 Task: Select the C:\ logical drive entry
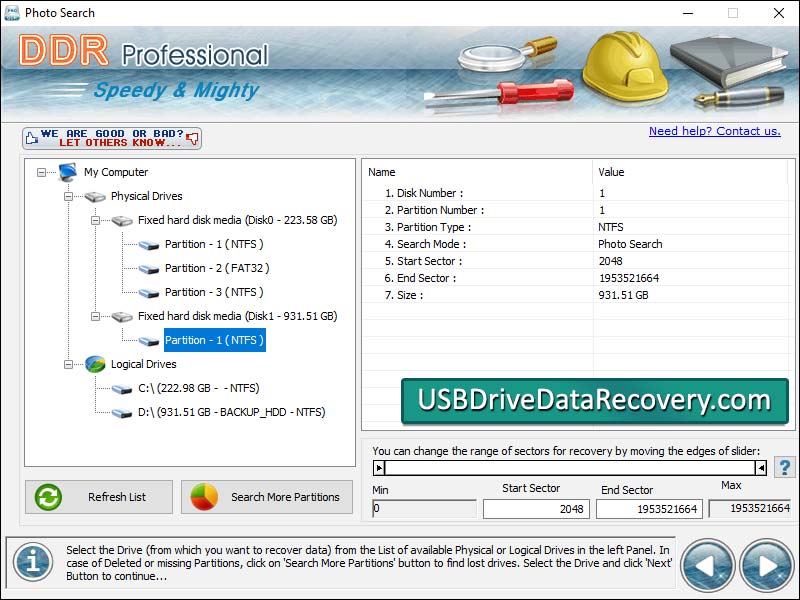(198, 388)
